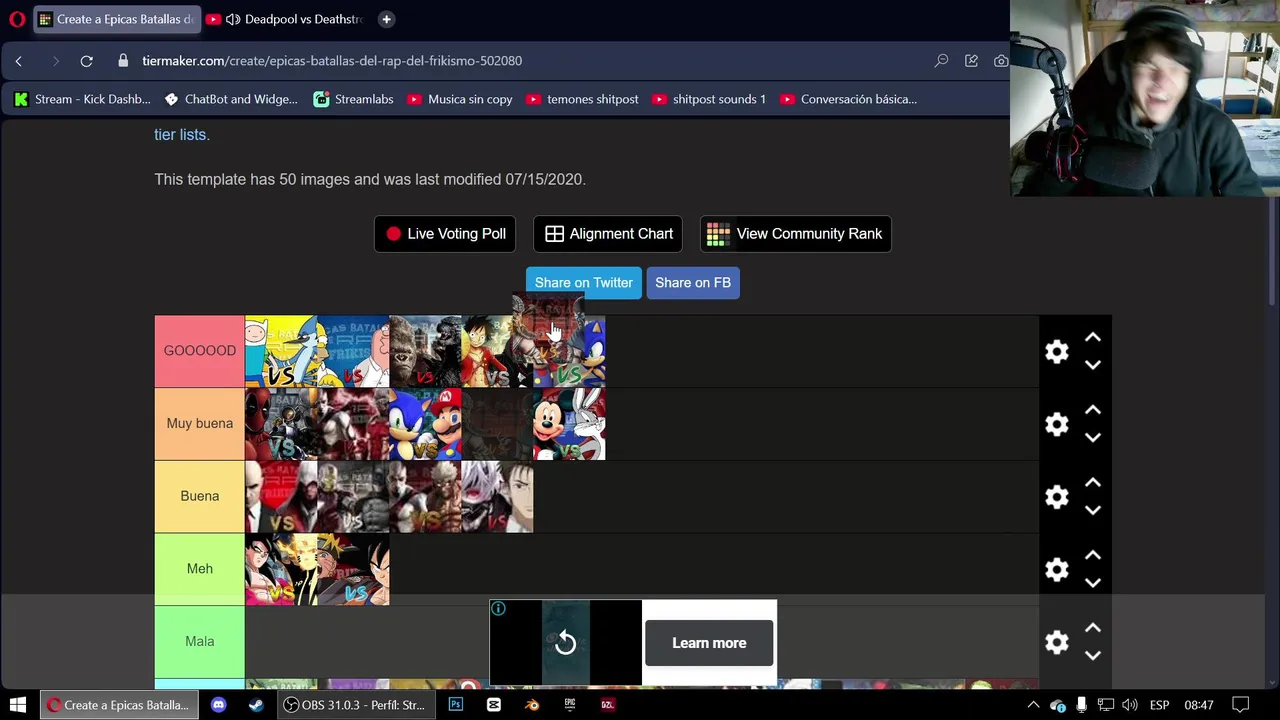Screen dimensions: 1280x720
Task: Open settings gear for GOOOOOD tier row
Action: (x=1057, y=351)
